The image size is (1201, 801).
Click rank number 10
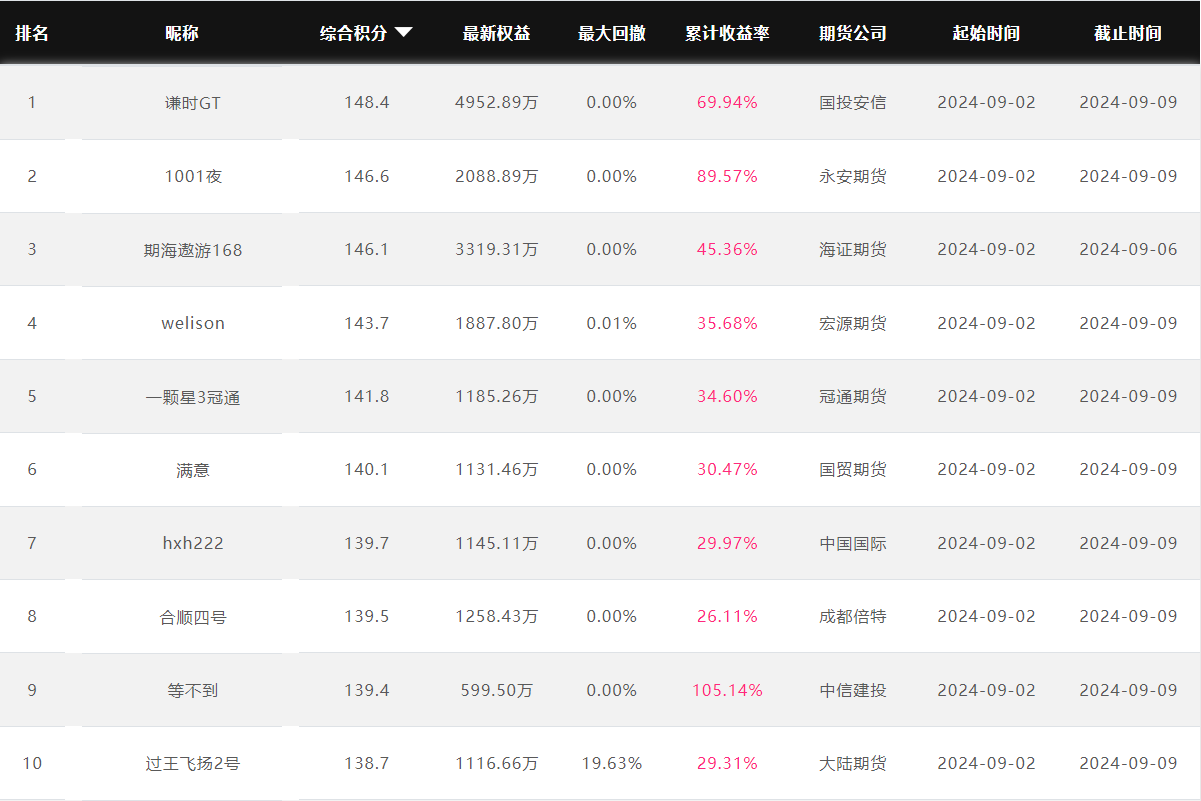tap(32, 763)
